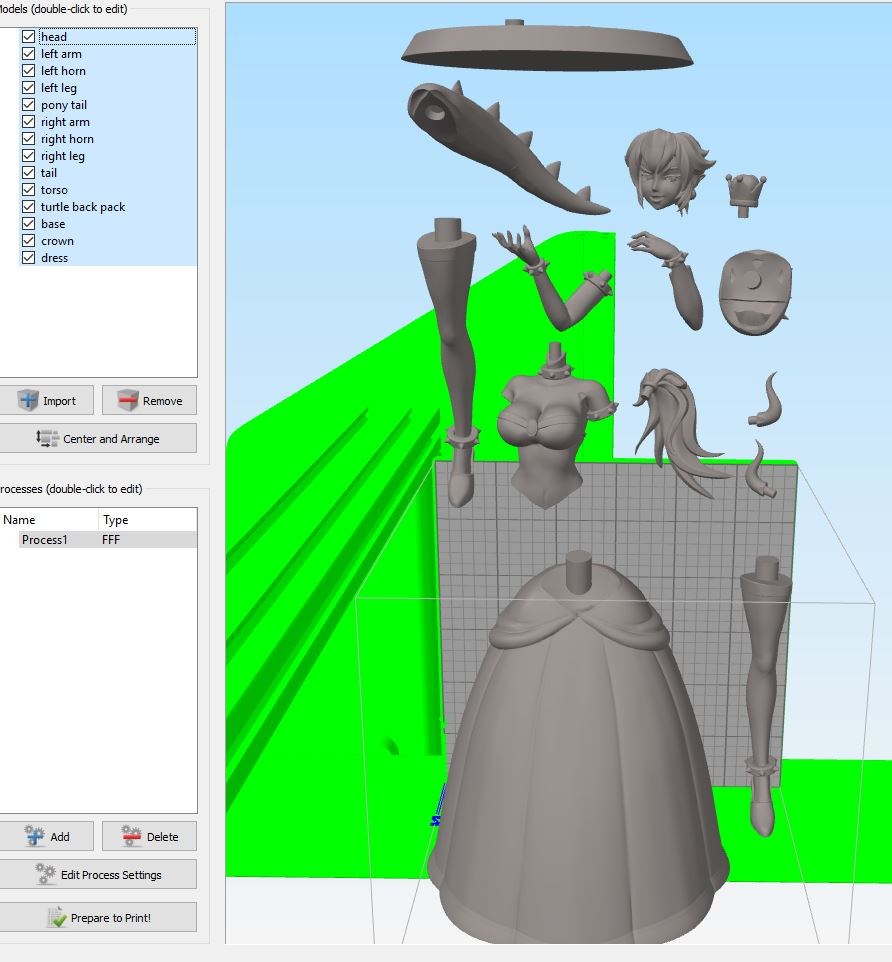Screen dimensions: 892x962
Task: Add a new process
Action: pyautogui.click(x=47, y=836)
